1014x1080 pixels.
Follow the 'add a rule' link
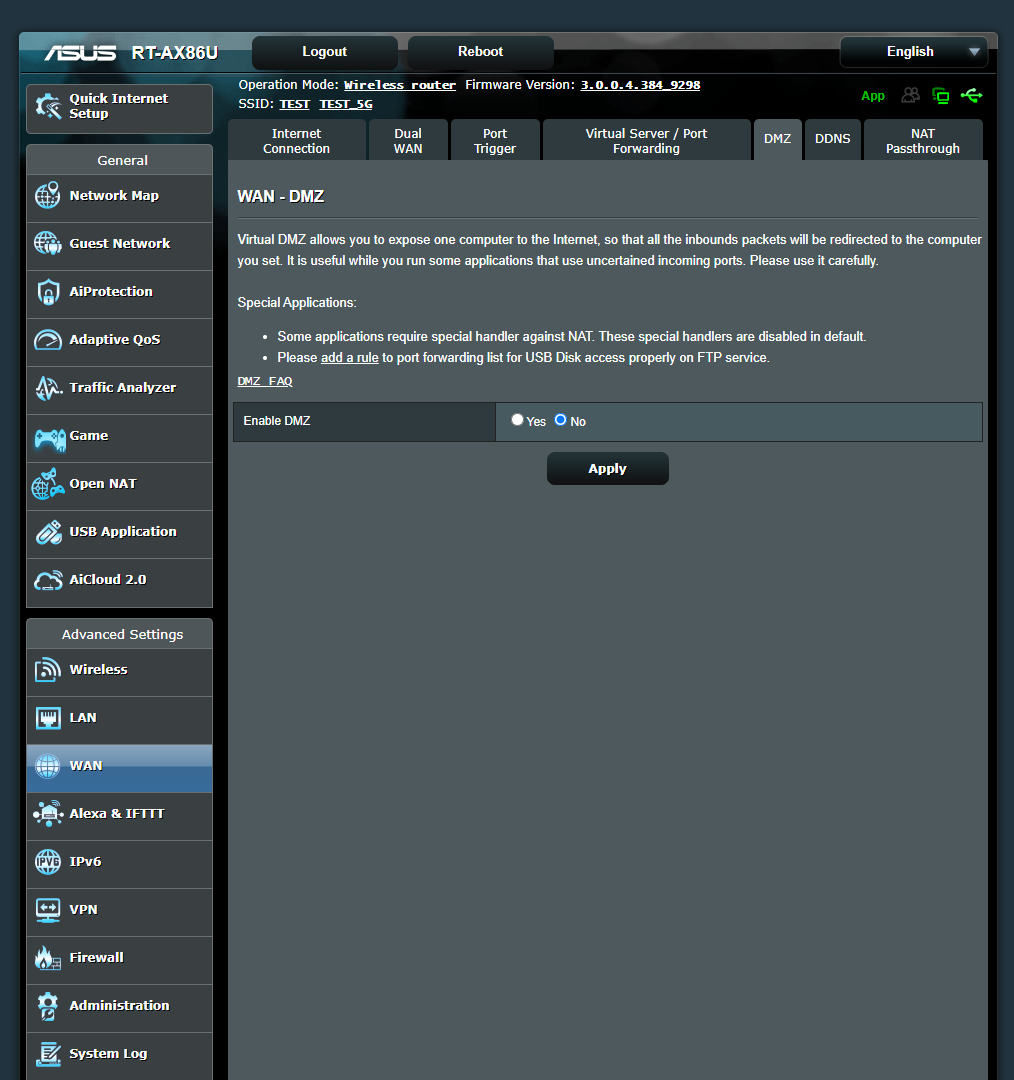[349, 357]
